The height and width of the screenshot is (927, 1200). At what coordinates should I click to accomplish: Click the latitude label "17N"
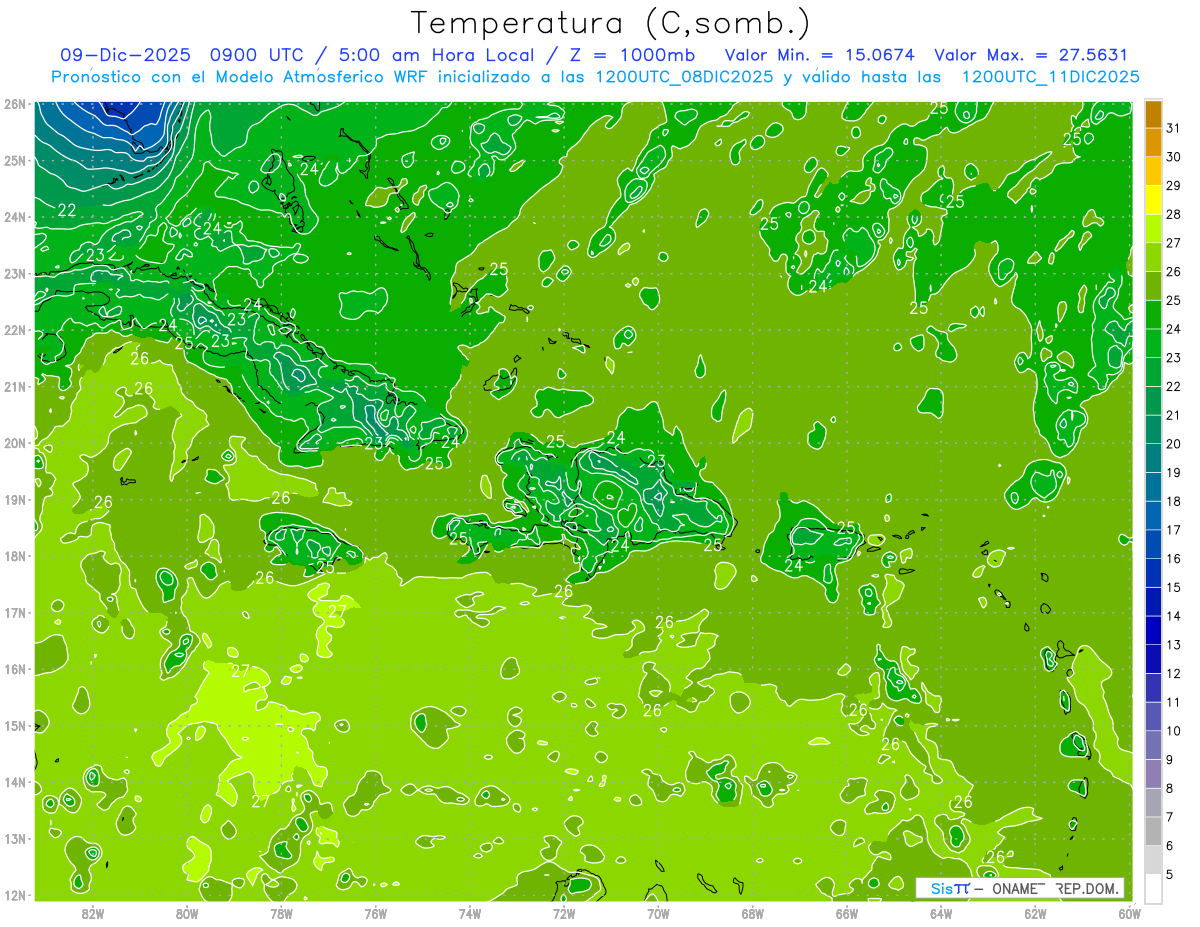point(15,613)
